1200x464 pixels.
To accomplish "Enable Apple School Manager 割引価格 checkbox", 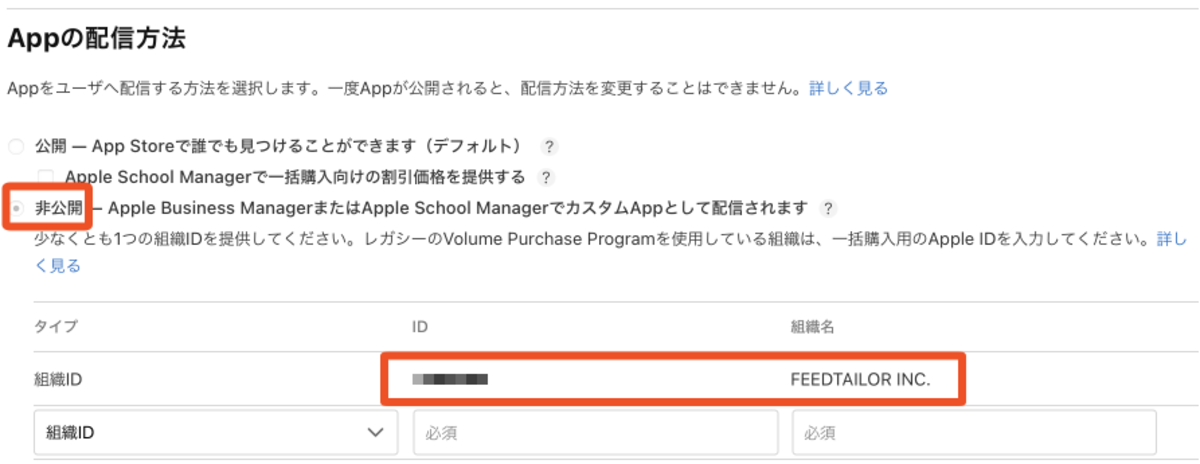I will click(x=45, y=177).
